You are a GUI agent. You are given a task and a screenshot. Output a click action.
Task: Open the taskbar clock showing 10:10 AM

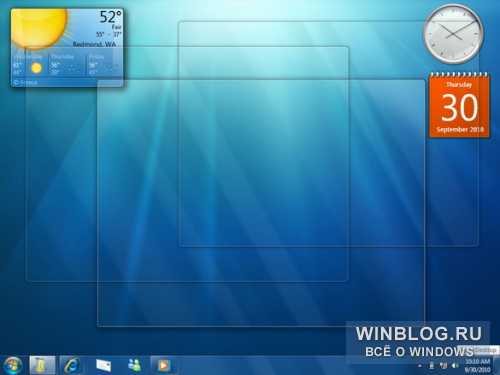478,365
